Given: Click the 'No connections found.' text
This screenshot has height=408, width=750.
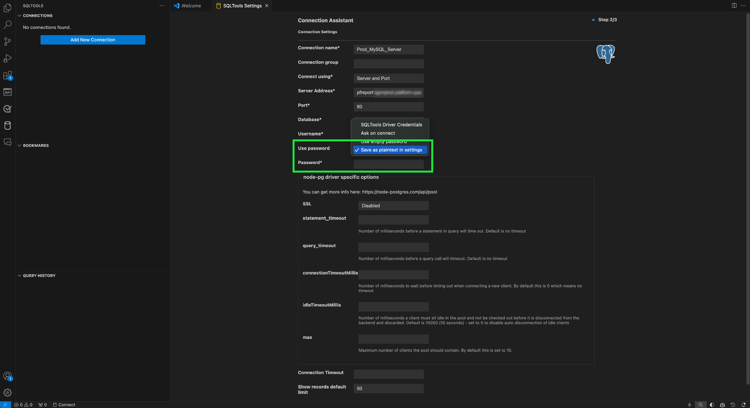Looking at the screenshot, I should click(x=46, y=27).
